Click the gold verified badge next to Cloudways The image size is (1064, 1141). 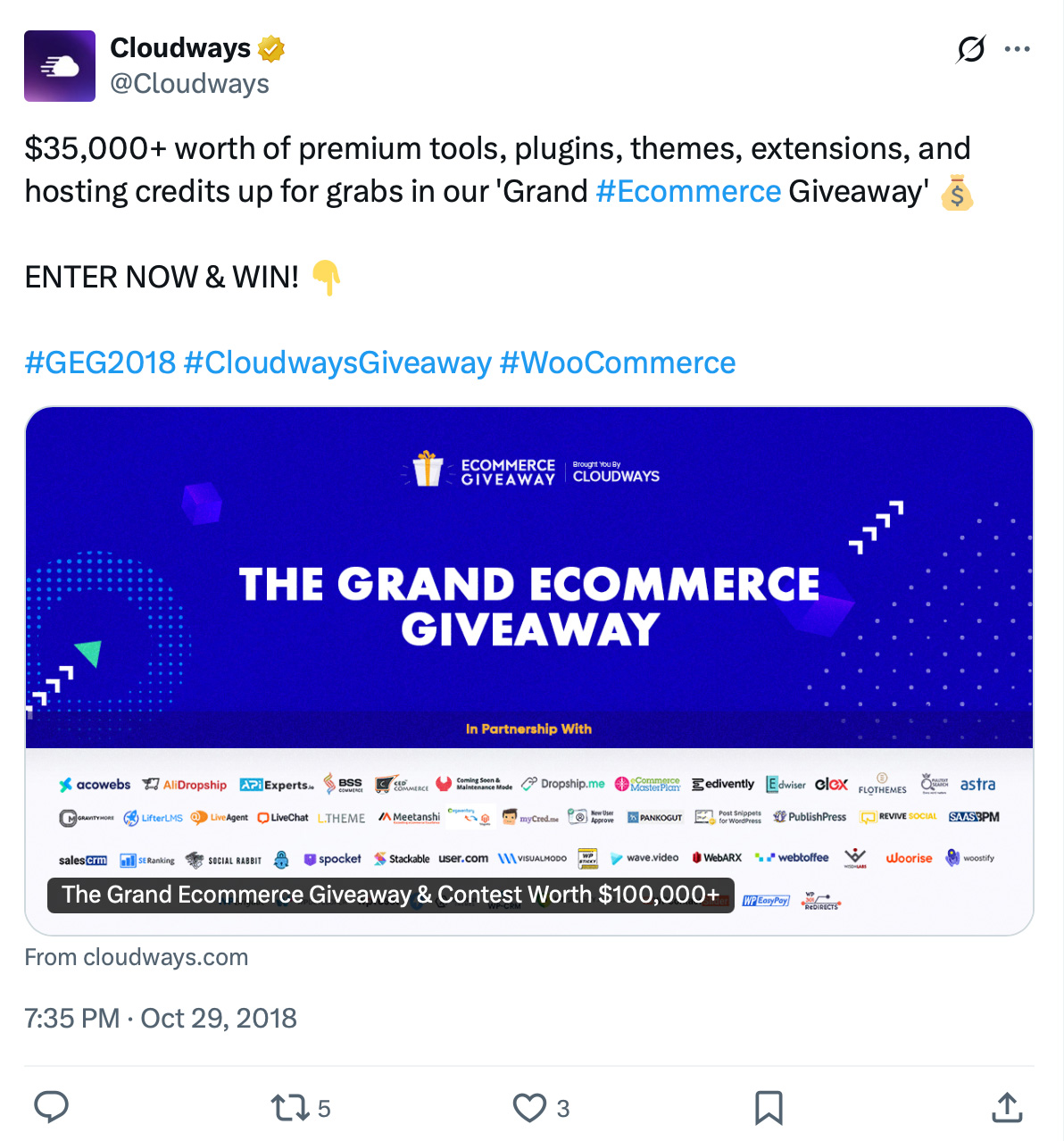pos(270,48)
